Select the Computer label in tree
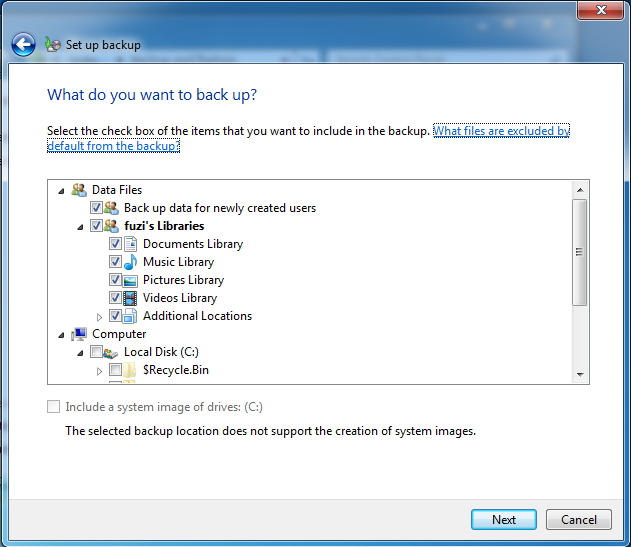631x547 pixels. pos(119,334)
